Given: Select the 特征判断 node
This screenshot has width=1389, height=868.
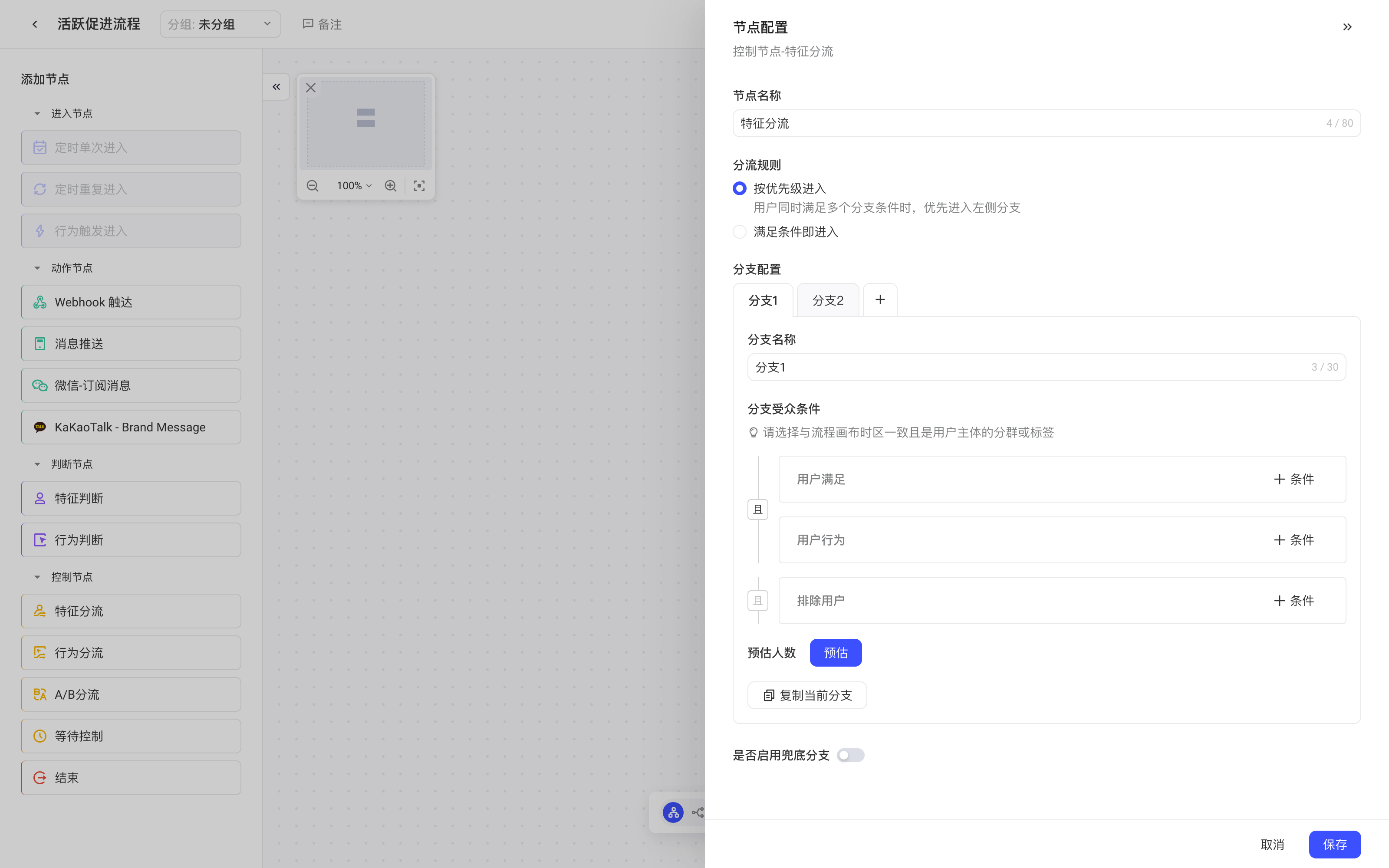Looking at the screenshot, I should coord(131,498).
